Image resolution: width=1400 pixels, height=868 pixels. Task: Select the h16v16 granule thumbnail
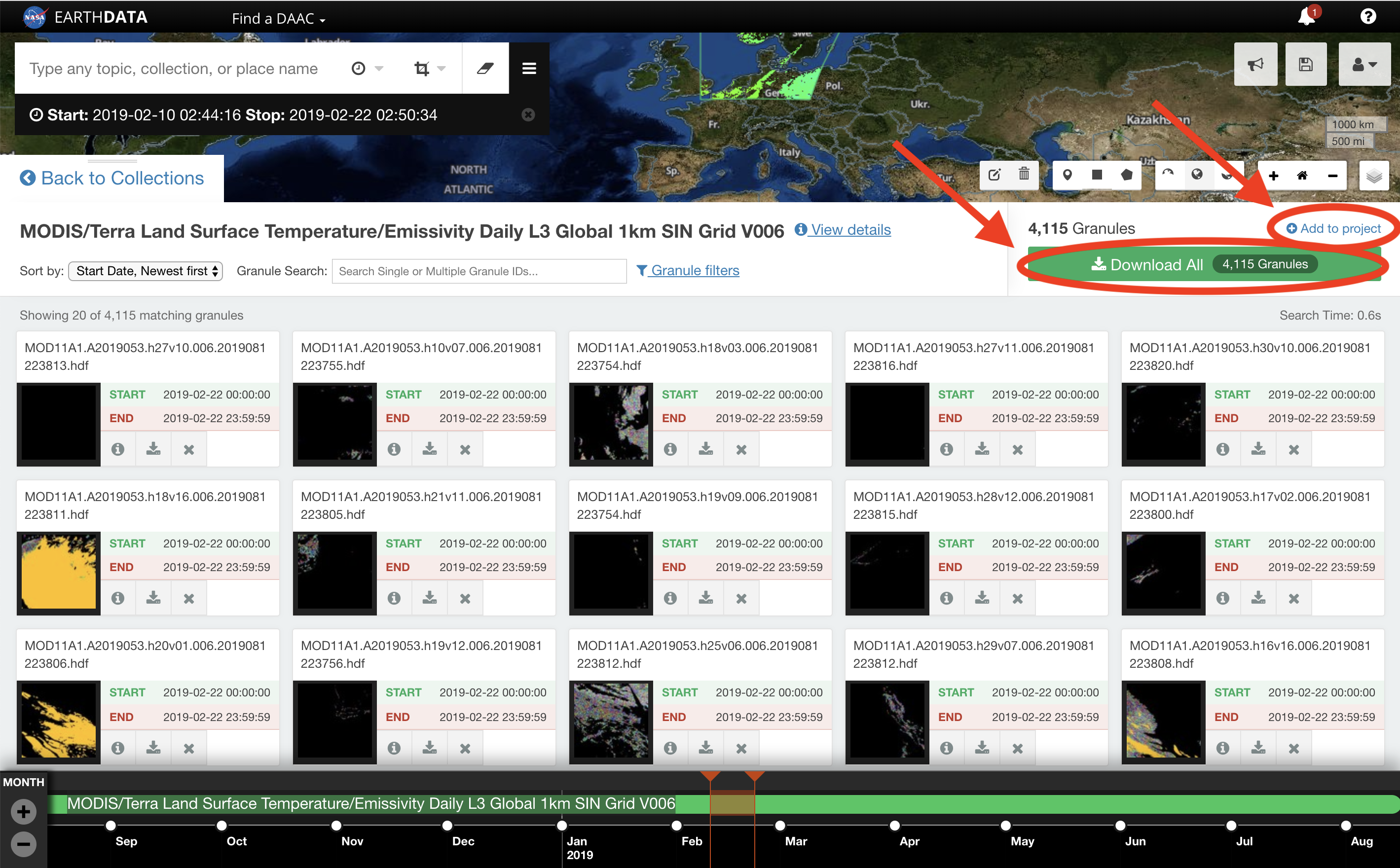1163,721
